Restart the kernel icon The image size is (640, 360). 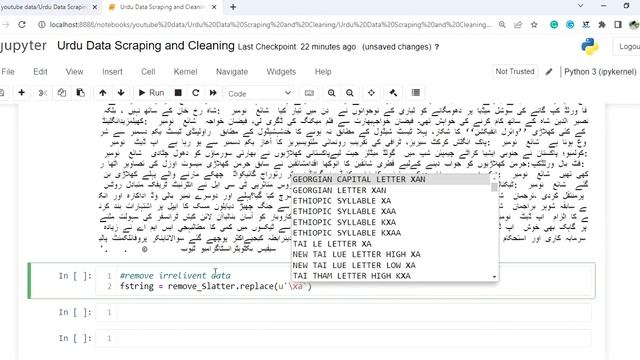tap(196, 93)
